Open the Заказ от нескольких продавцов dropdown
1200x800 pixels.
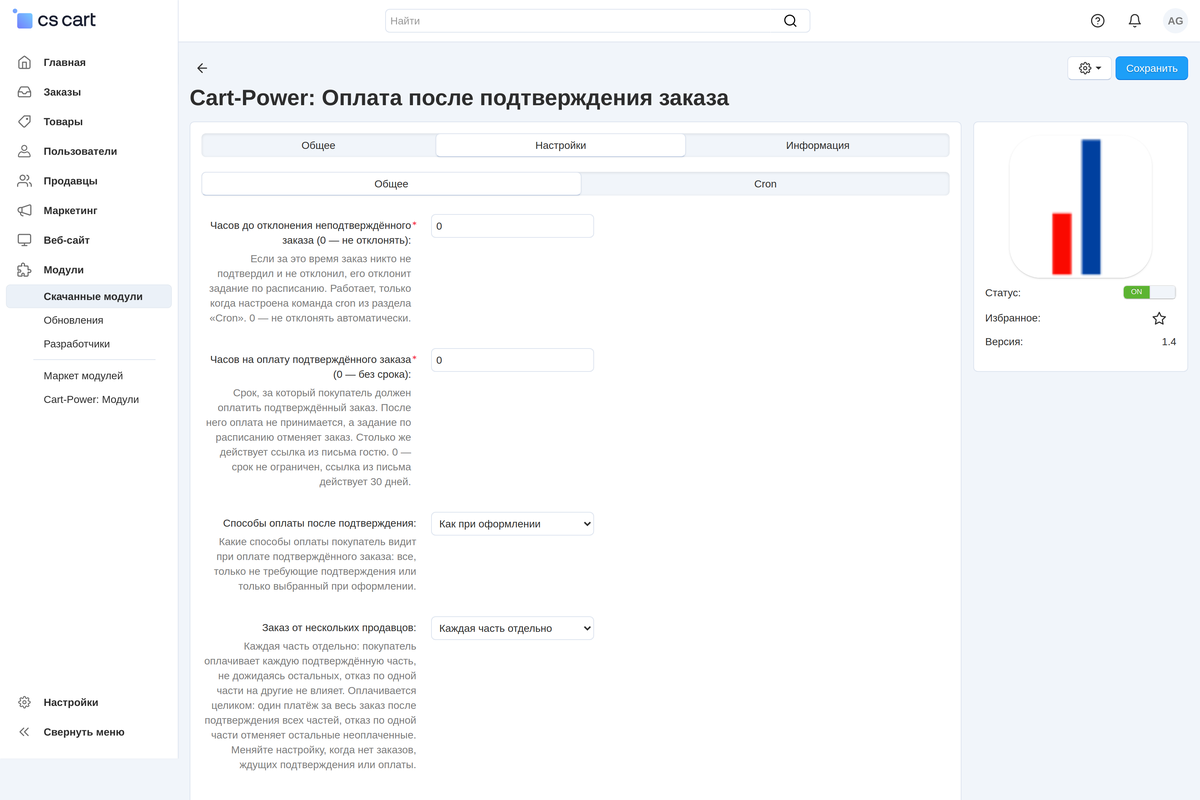(x=512, y=628)
